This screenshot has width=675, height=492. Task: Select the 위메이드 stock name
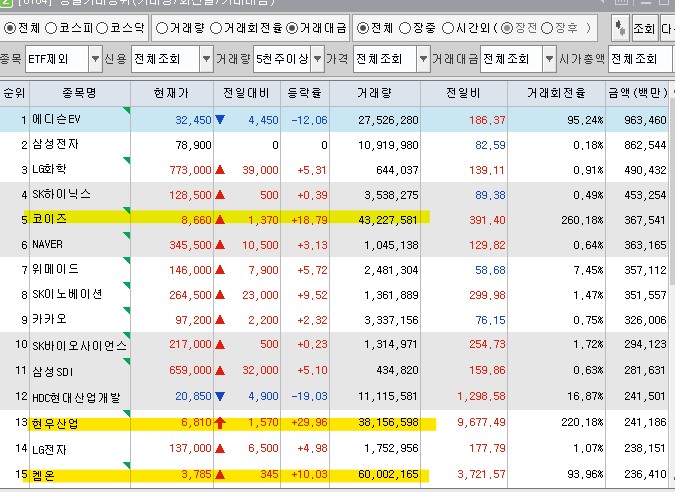56,269
